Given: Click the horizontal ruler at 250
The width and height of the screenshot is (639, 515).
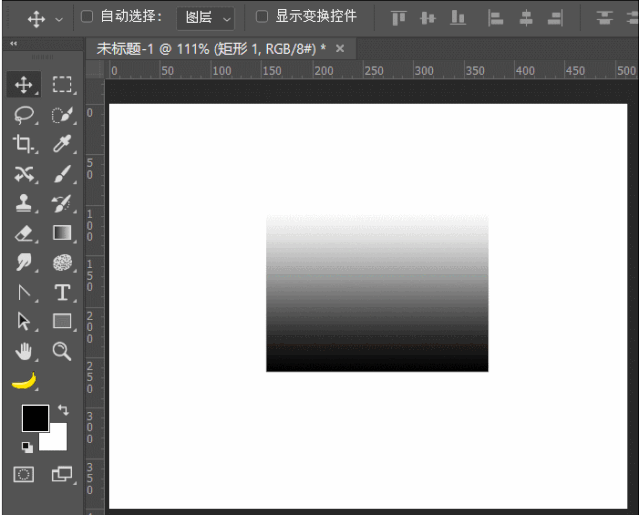Looking at the screenshot, I should click(x=374, y=70).
